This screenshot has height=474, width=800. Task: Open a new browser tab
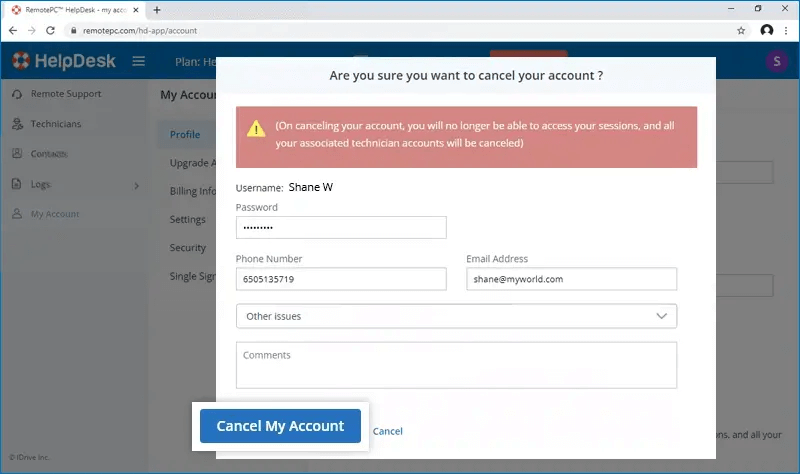click(x=157, y=10)
